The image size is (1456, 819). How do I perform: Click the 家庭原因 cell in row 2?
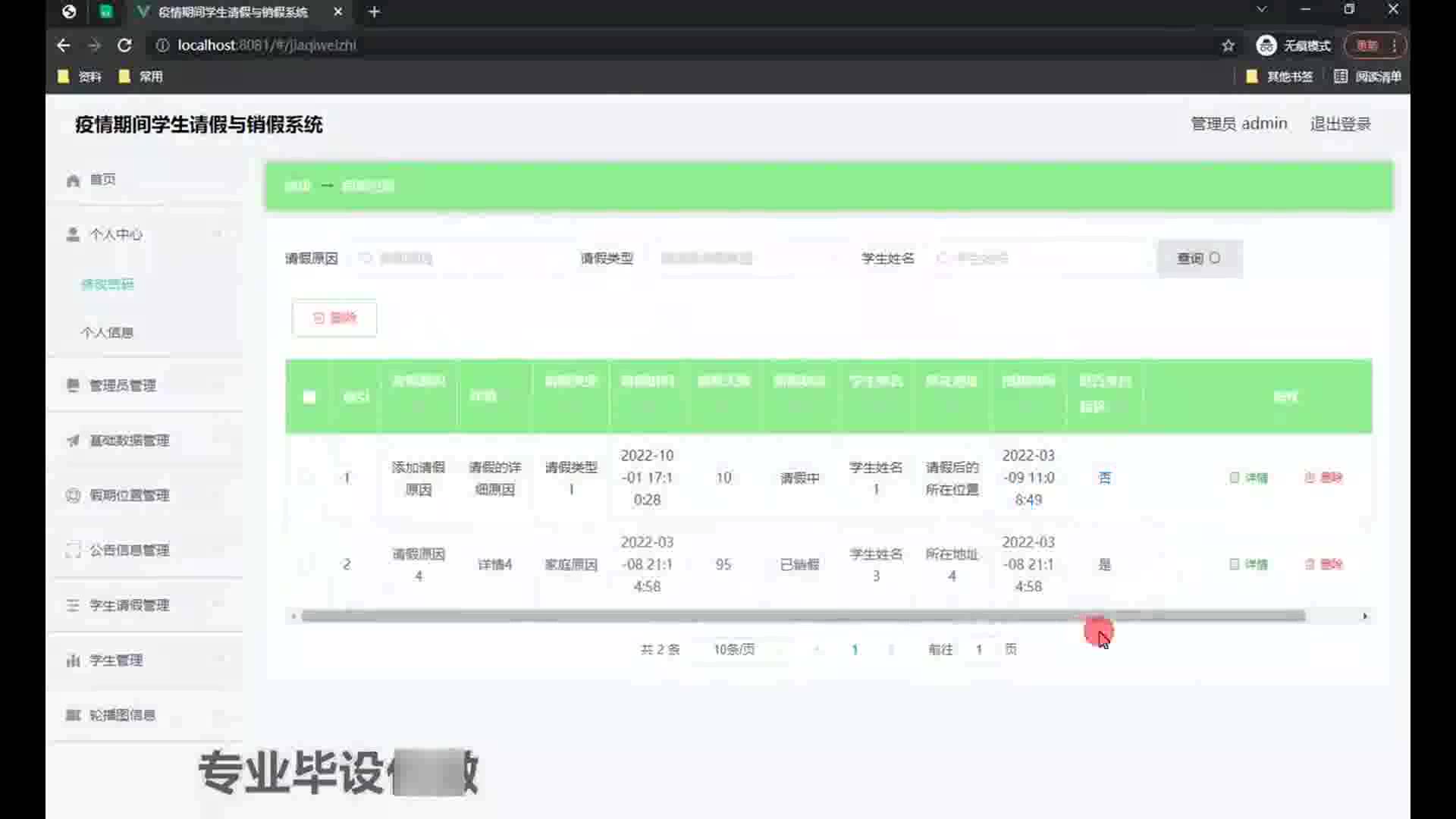point(571,565)
